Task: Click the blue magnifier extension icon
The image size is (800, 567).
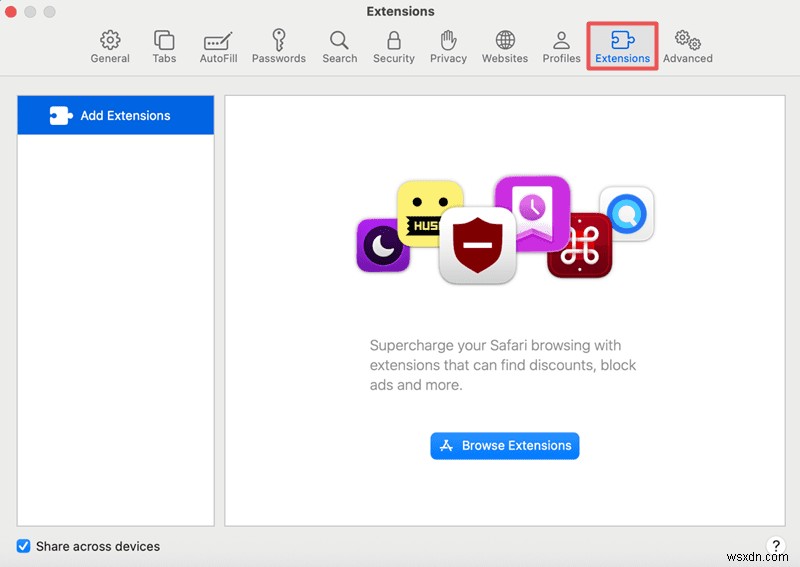Action: (x=627, y=214)
